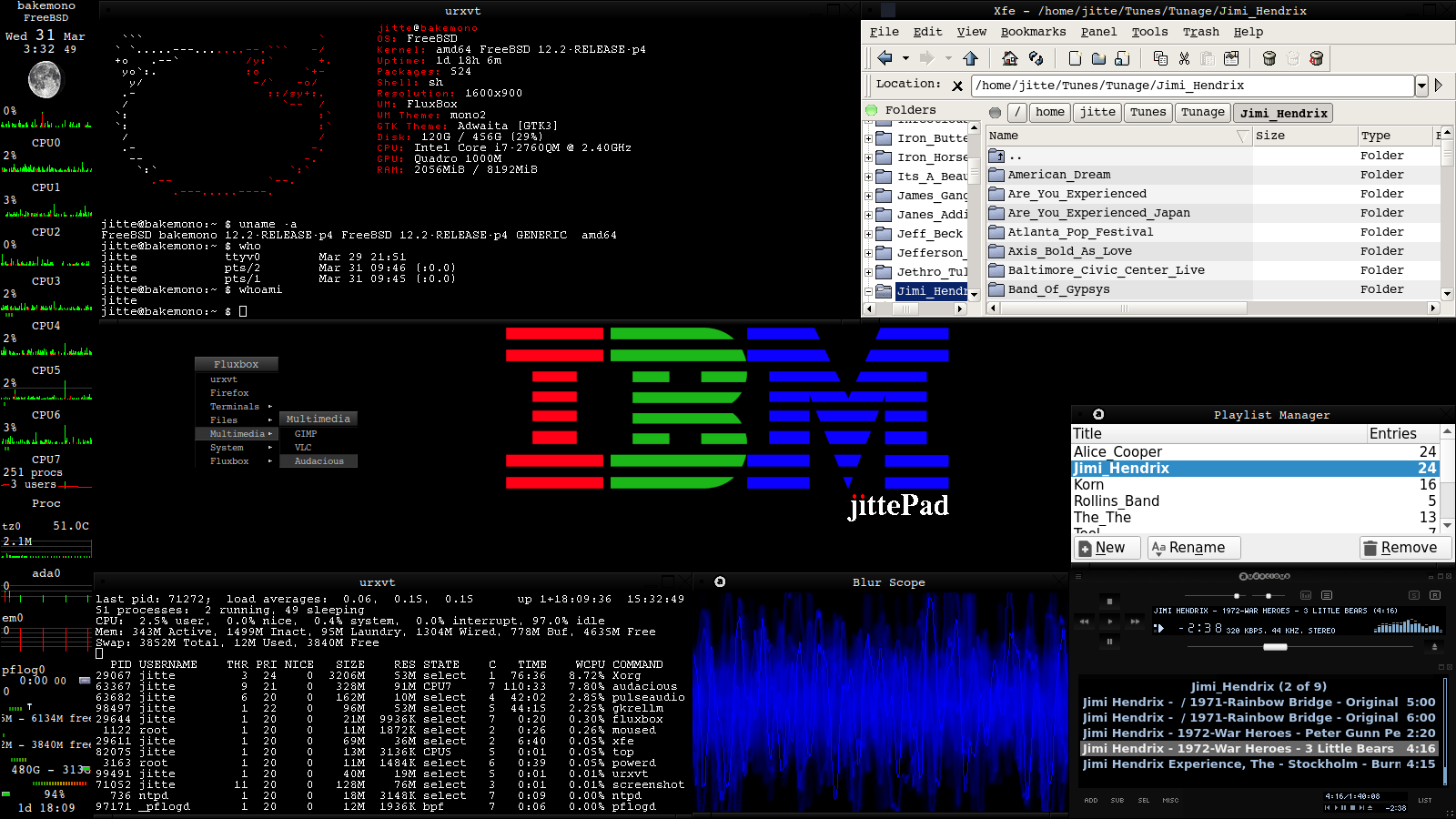1456x819 pixels.
Task: Toggle the playlist editor in Audacious
Action: coord(1327,595)
